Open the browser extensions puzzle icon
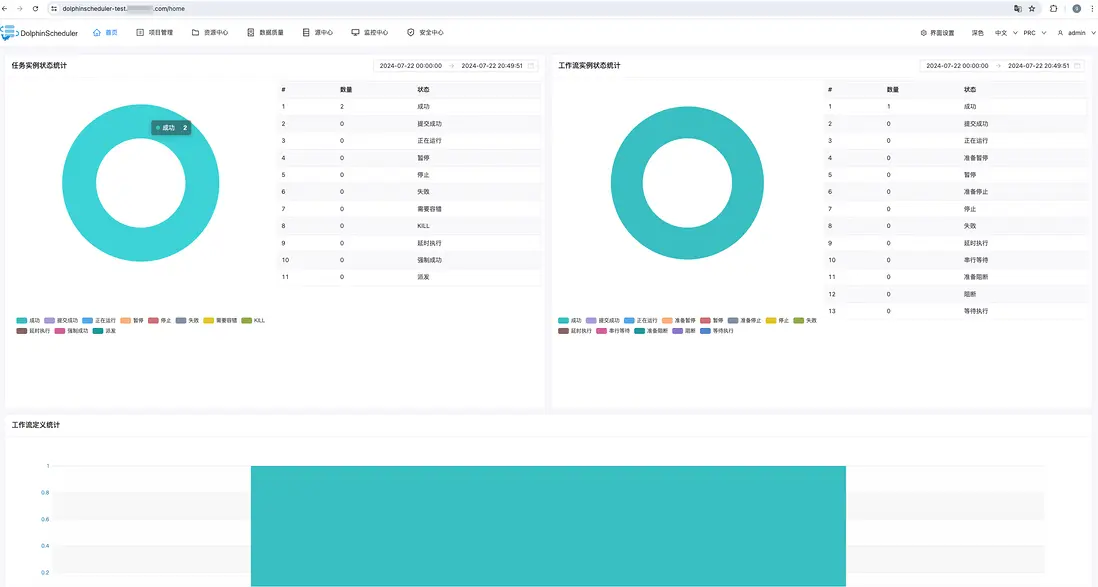This screenshot has width=1098, height=587. pyautogui.click(x=1053, y=8)
